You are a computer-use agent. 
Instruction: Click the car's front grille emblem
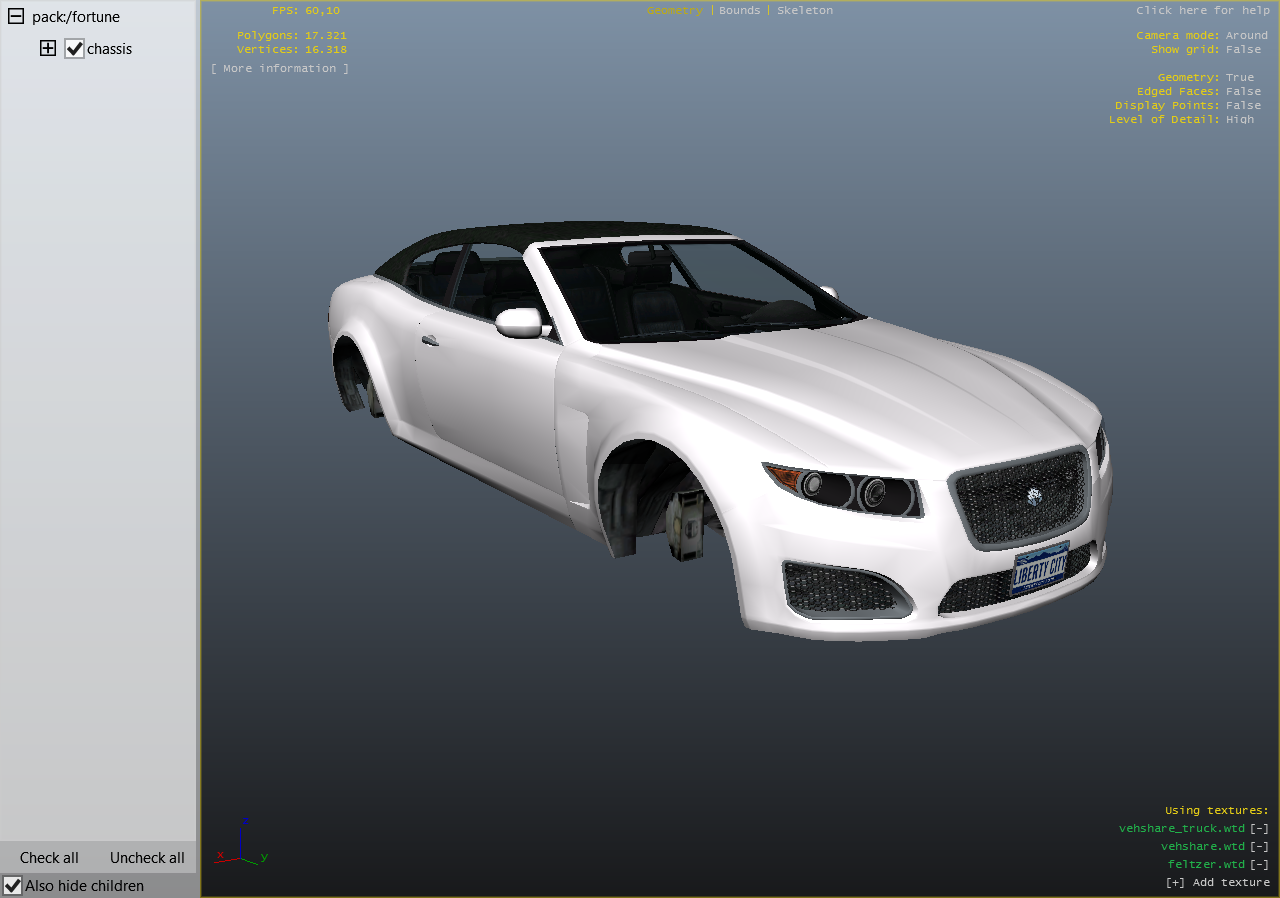[x=1035, y=495]
